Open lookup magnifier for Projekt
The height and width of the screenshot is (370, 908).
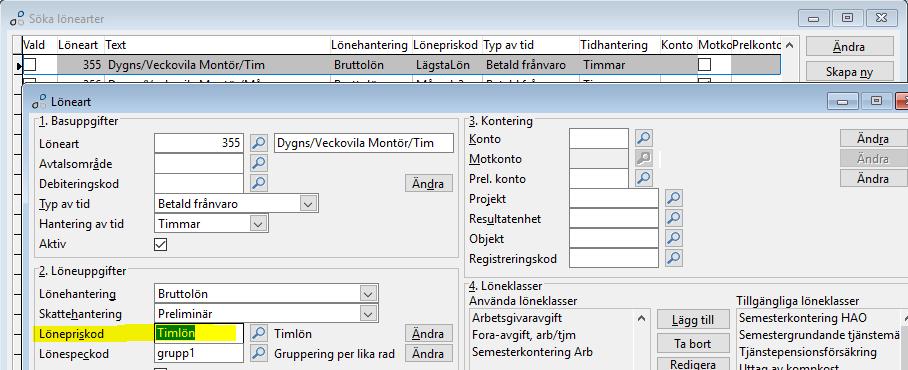coord(673,199)
